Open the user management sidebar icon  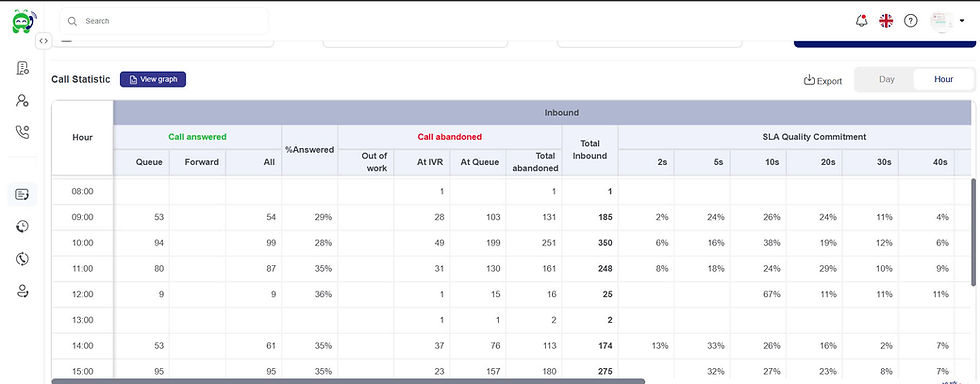tap(22, 100)
